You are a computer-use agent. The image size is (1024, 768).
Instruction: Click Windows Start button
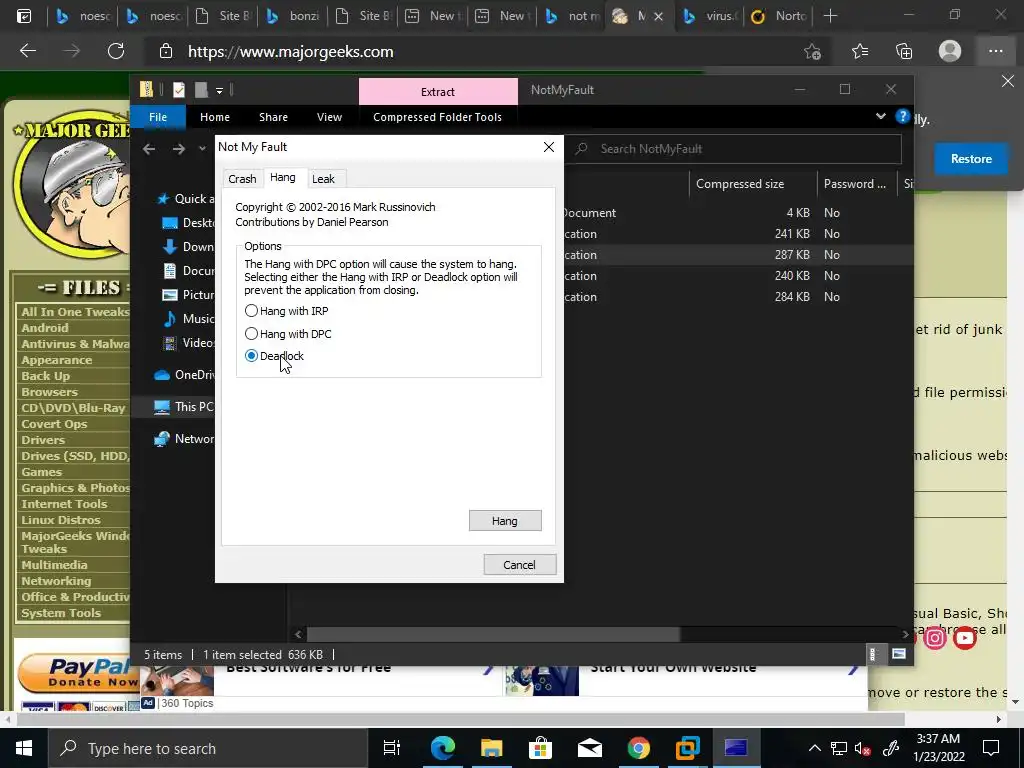pos(24,748)
